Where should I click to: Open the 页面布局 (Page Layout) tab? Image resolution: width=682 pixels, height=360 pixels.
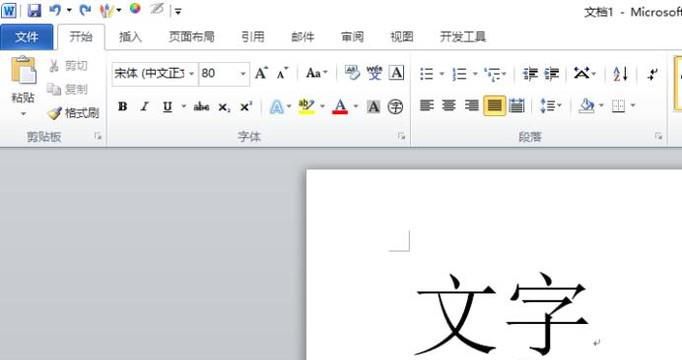(192, 37)
